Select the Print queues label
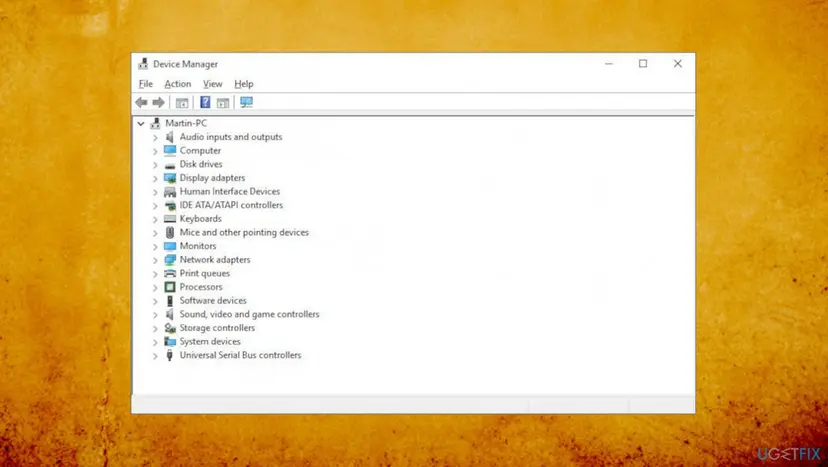The image size is (828, 467). 204,274
